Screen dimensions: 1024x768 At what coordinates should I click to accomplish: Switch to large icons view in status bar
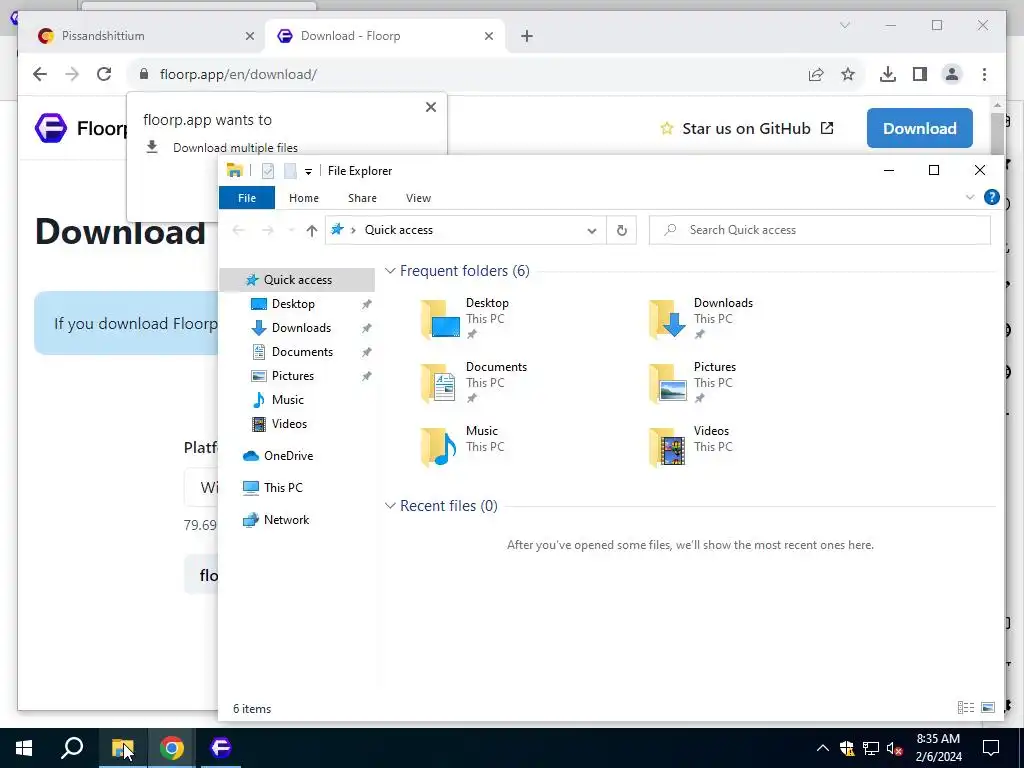pyautogui.click(x=988, y=707)
